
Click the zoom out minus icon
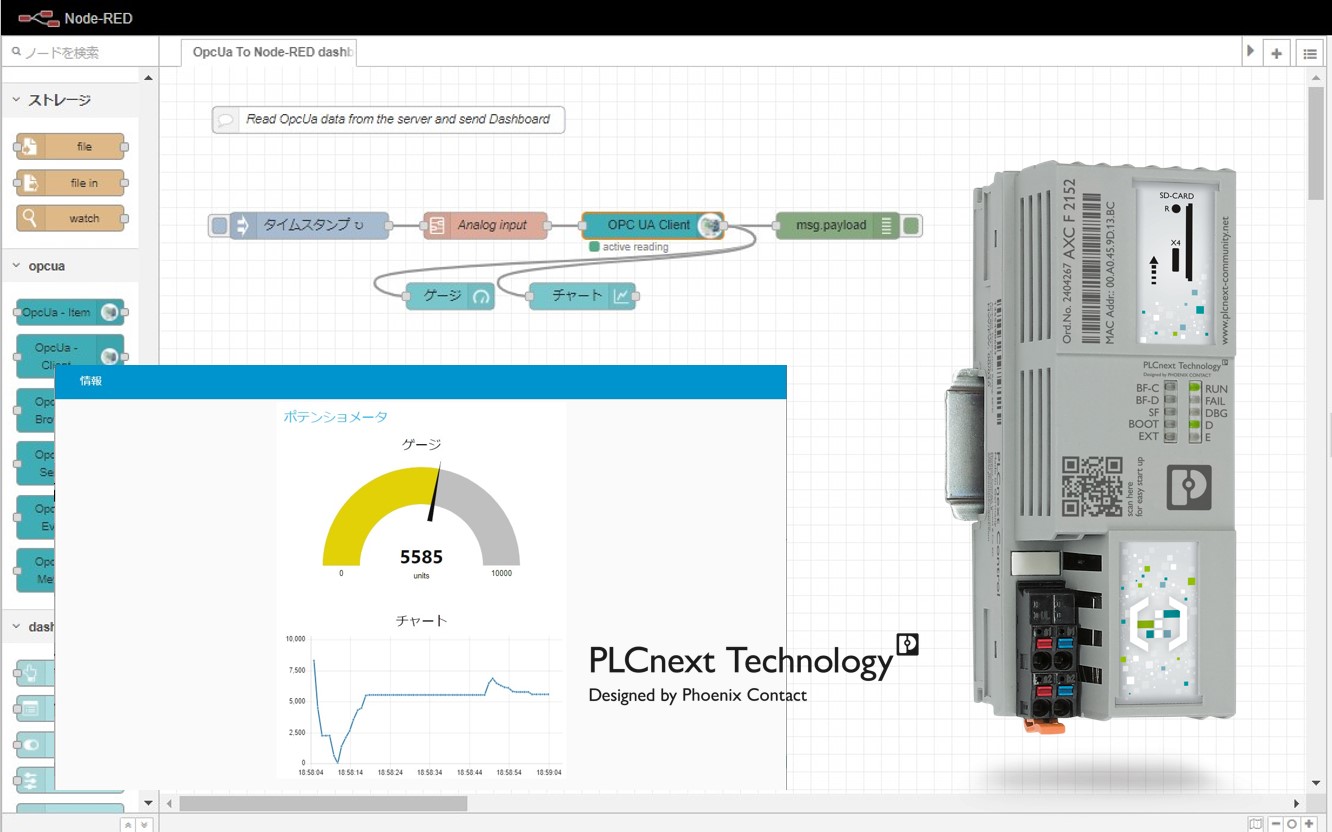pyautogui.click(x=1275, y=824)
